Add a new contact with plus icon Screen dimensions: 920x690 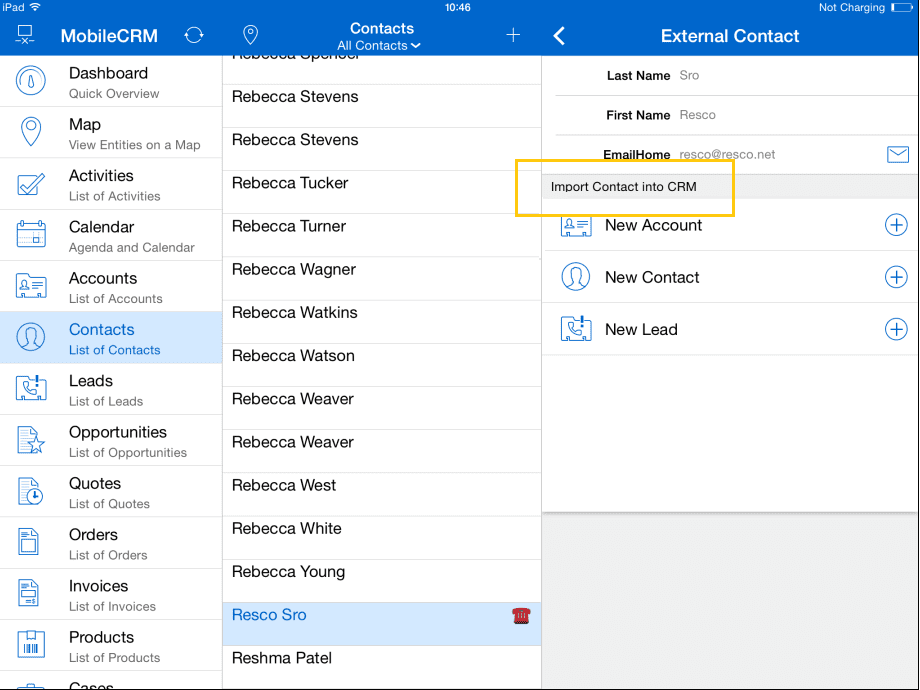pos(513,35)
